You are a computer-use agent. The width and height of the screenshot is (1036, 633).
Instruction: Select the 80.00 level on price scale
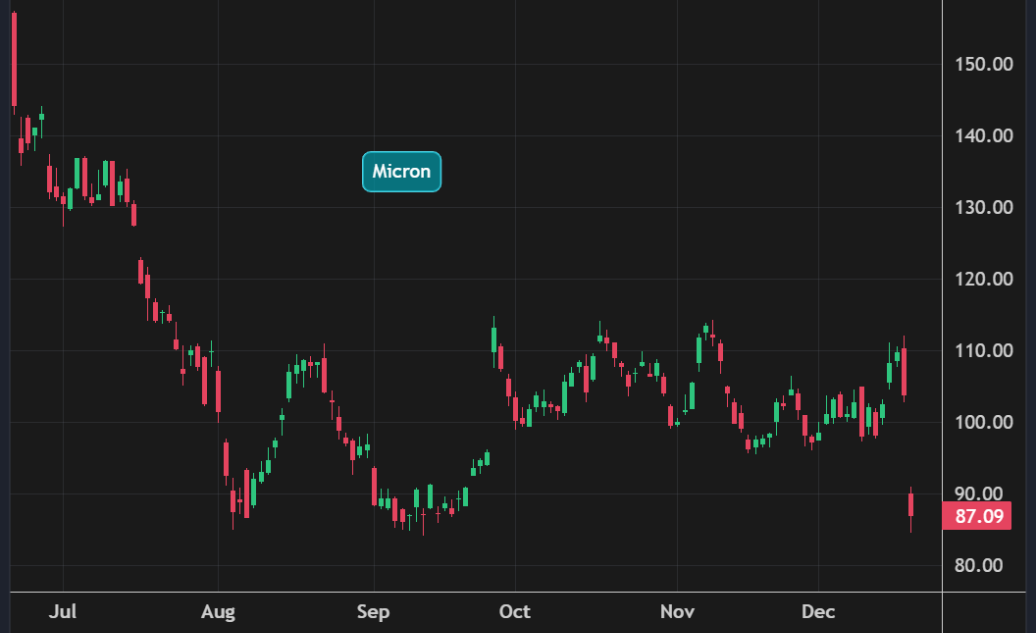tap(979, 565)
